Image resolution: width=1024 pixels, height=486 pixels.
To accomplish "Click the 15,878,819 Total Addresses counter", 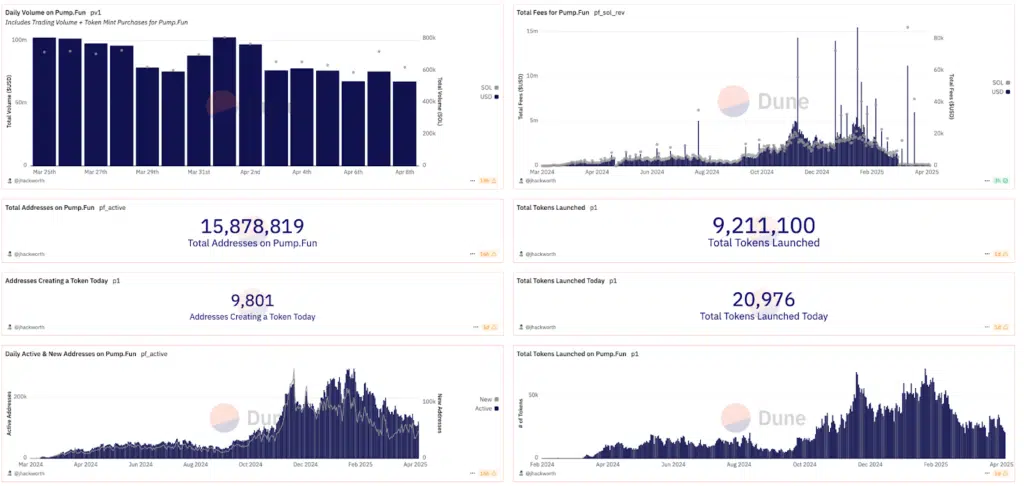I will click(252, 226).
